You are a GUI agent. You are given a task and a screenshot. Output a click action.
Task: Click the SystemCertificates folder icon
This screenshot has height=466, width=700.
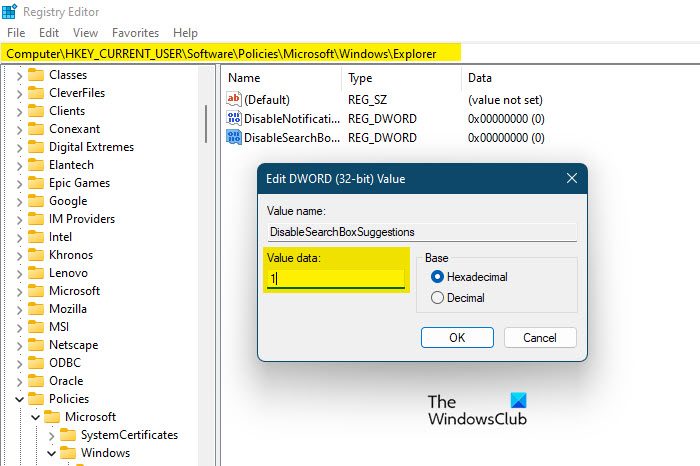tap(68, 435)
